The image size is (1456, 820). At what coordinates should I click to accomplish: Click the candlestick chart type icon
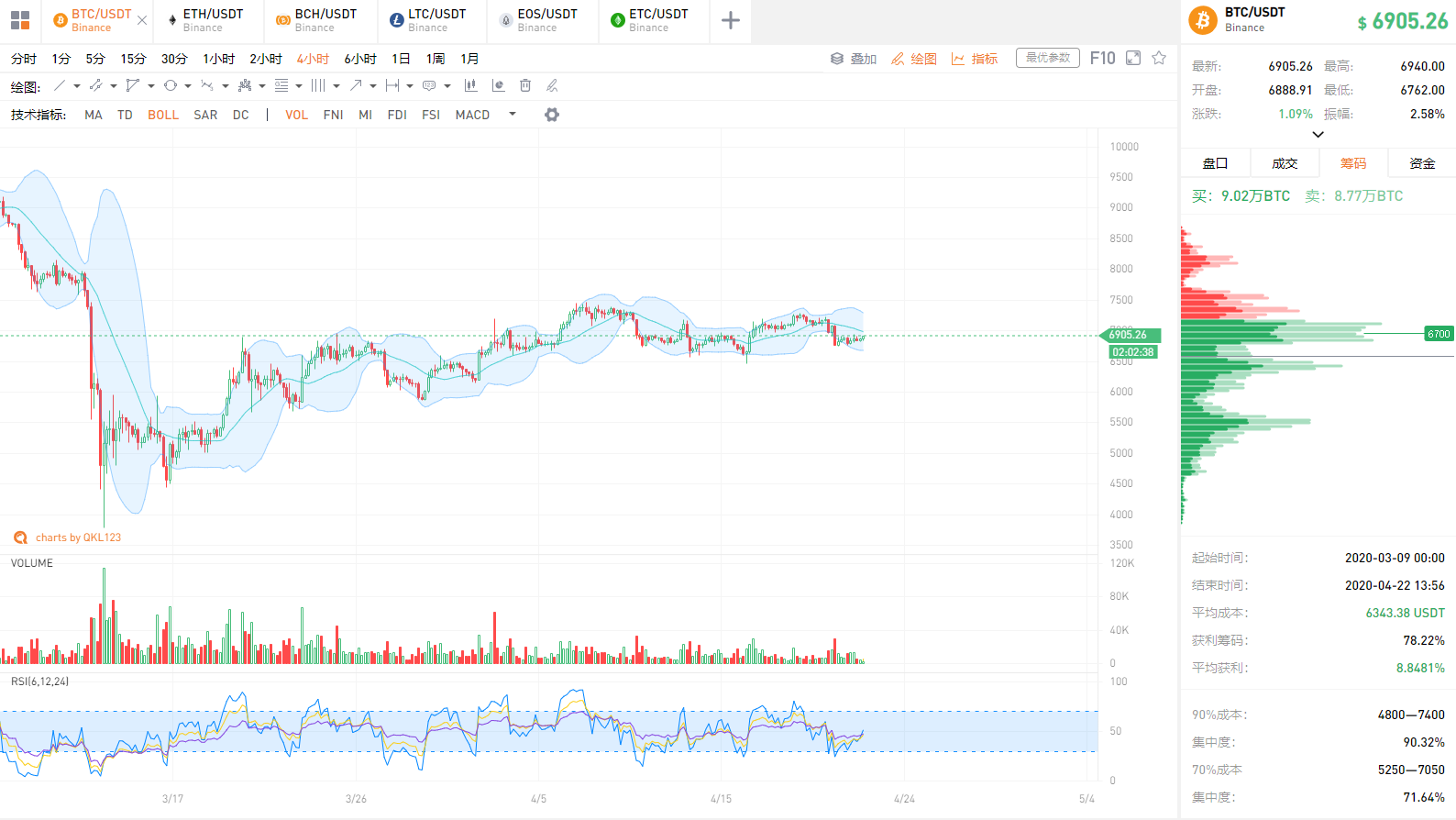pos(470,85)
